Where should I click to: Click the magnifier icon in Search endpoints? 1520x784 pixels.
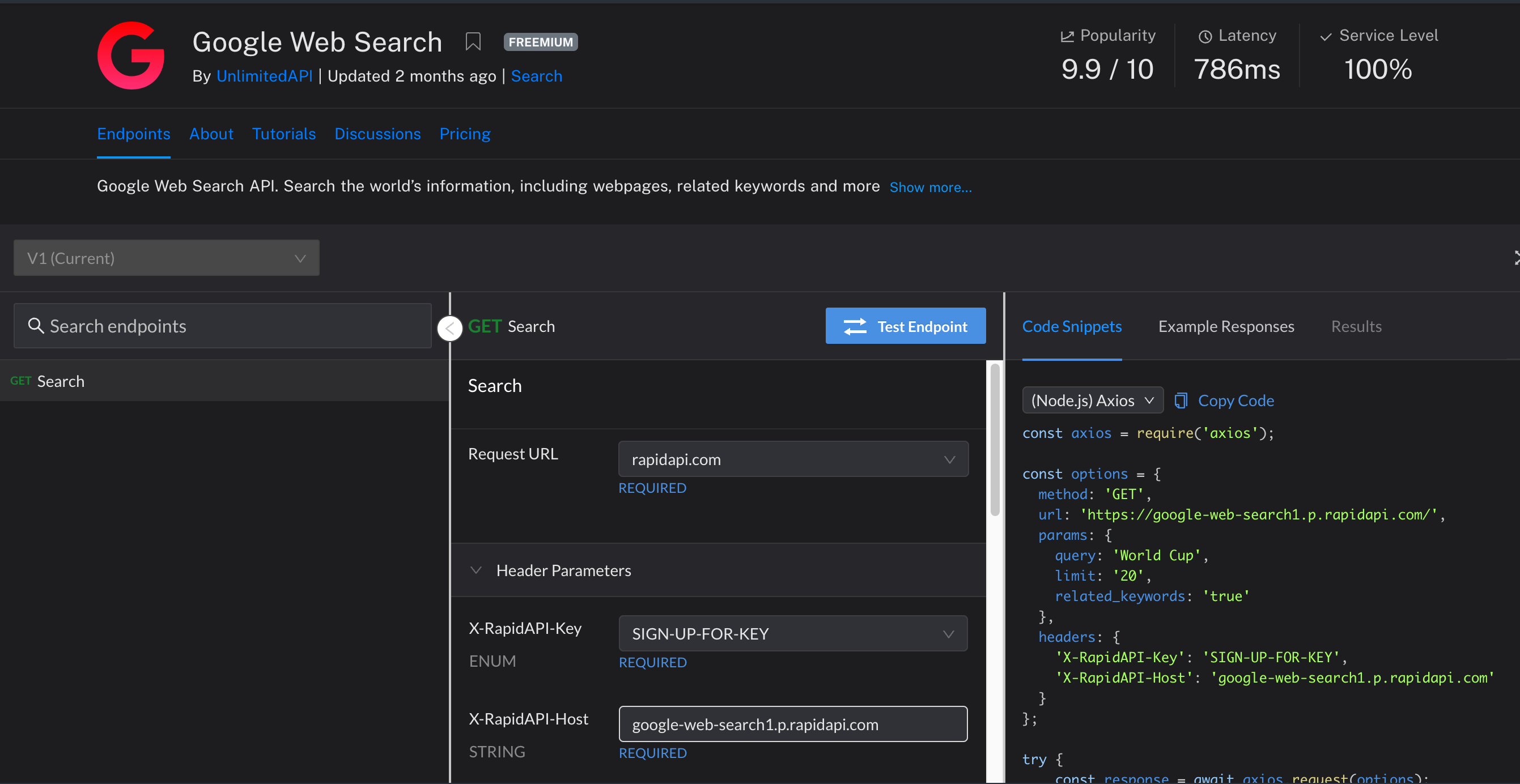(36, 326)
